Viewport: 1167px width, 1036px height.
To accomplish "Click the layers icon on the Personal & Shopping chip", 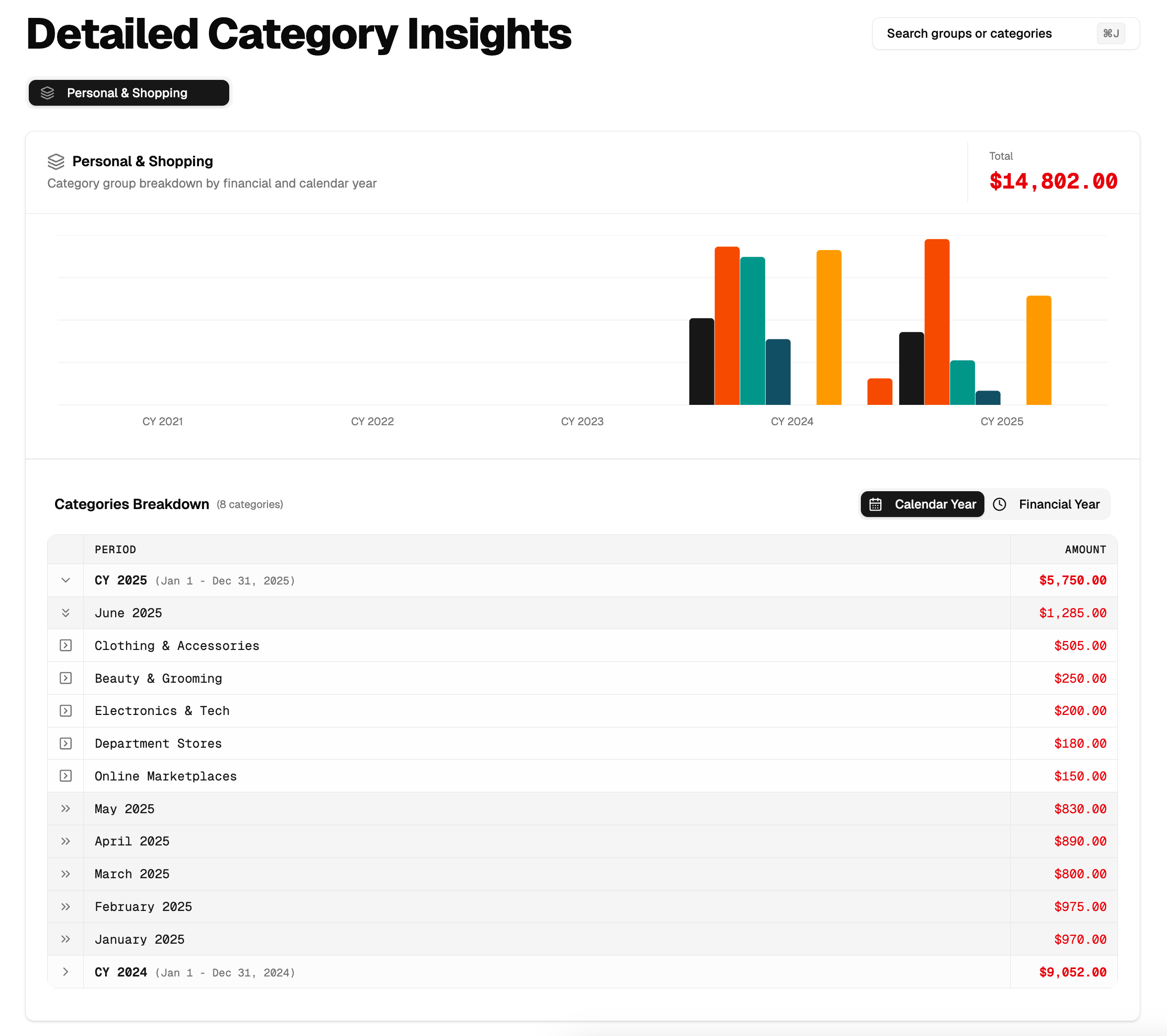I will [x=48, y=92].
